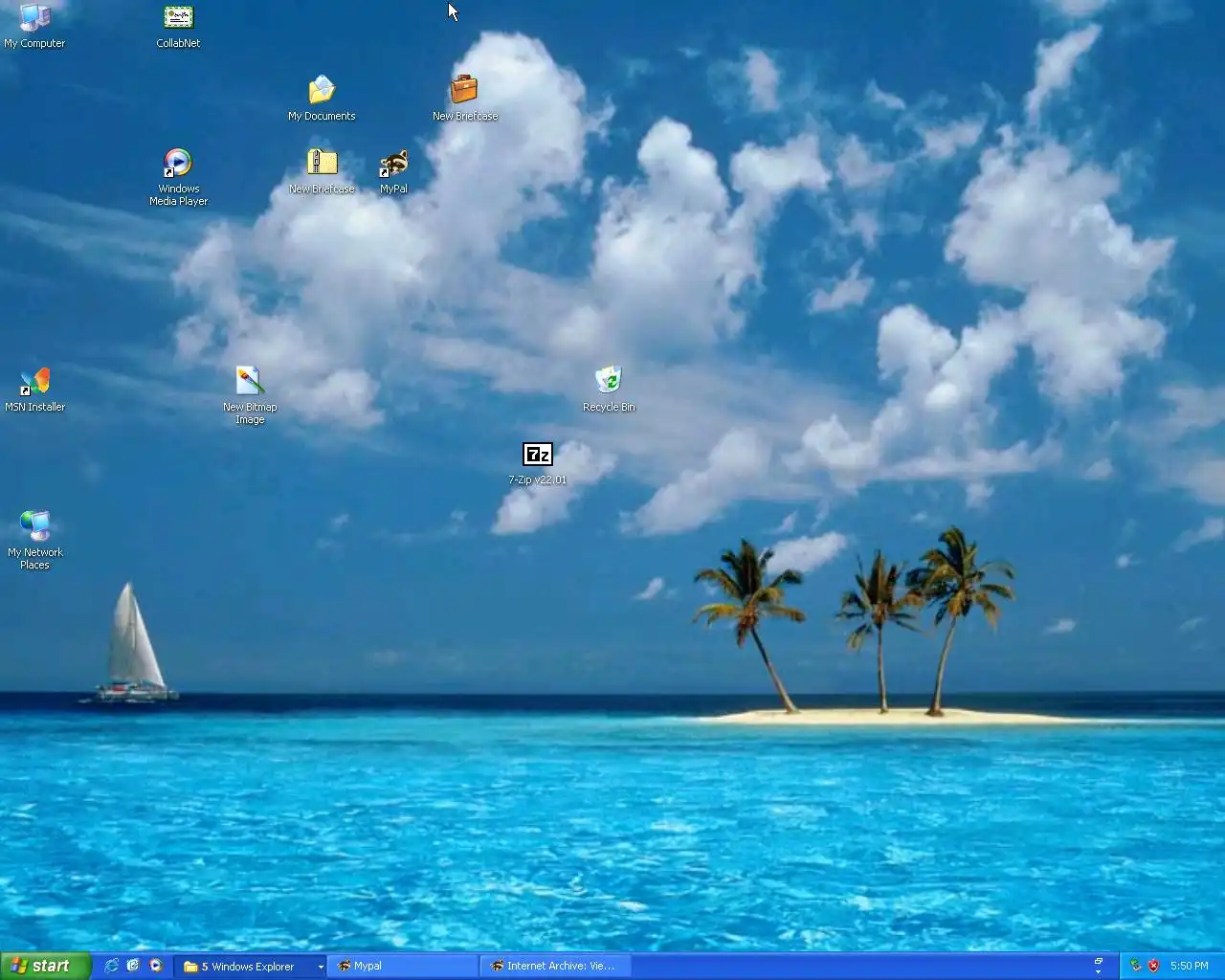The height and width of the screenshot is (980, 1225).
Task: Select the My Computer desktop icon
Action: (x=34, y=17)
